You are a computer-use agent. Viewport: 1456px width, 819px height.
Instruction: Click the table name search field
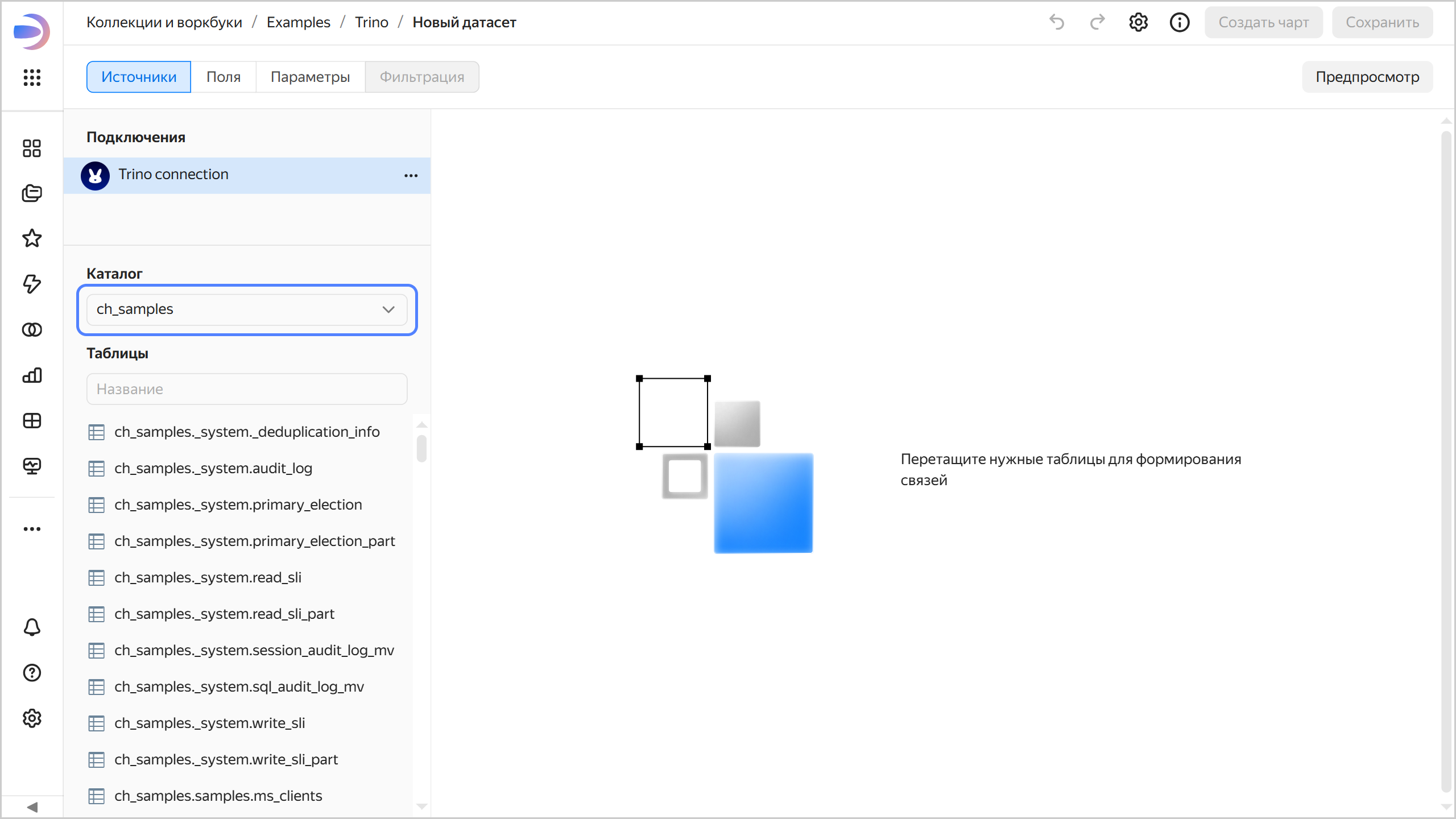coord(247,389)
